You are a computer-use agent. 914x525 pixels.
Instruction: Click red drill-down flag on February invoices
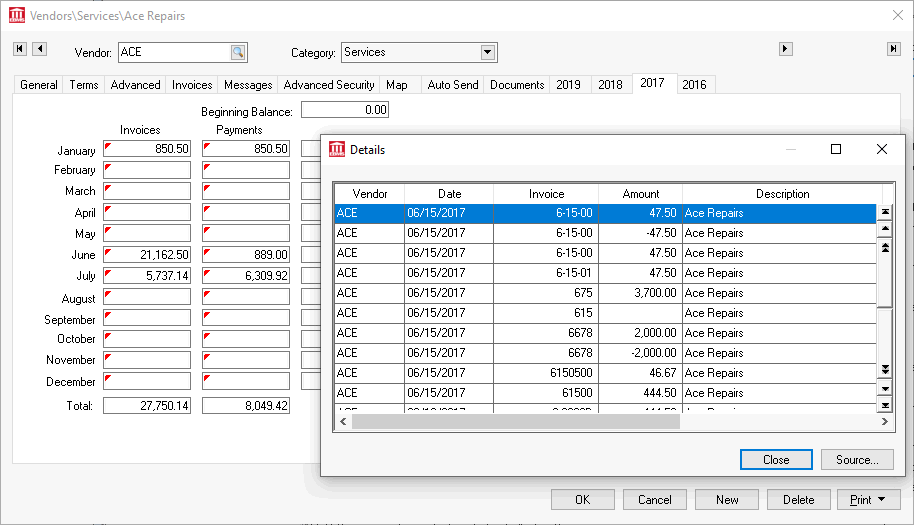point(108,167)
